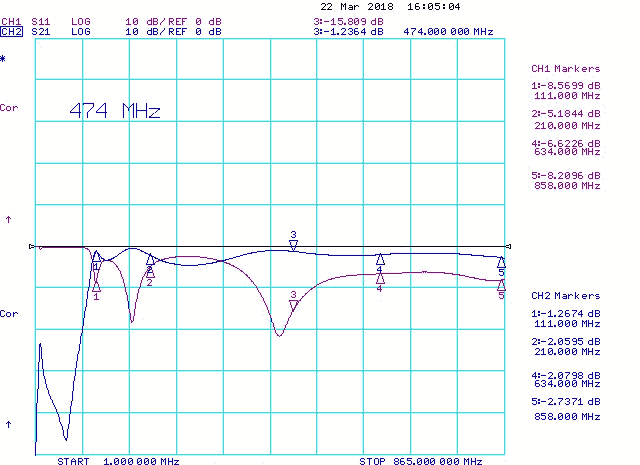Viewport: 640px width, 465px height.
Task: Click the START 1.000 000 MHz label
Action: click(118, 461)
